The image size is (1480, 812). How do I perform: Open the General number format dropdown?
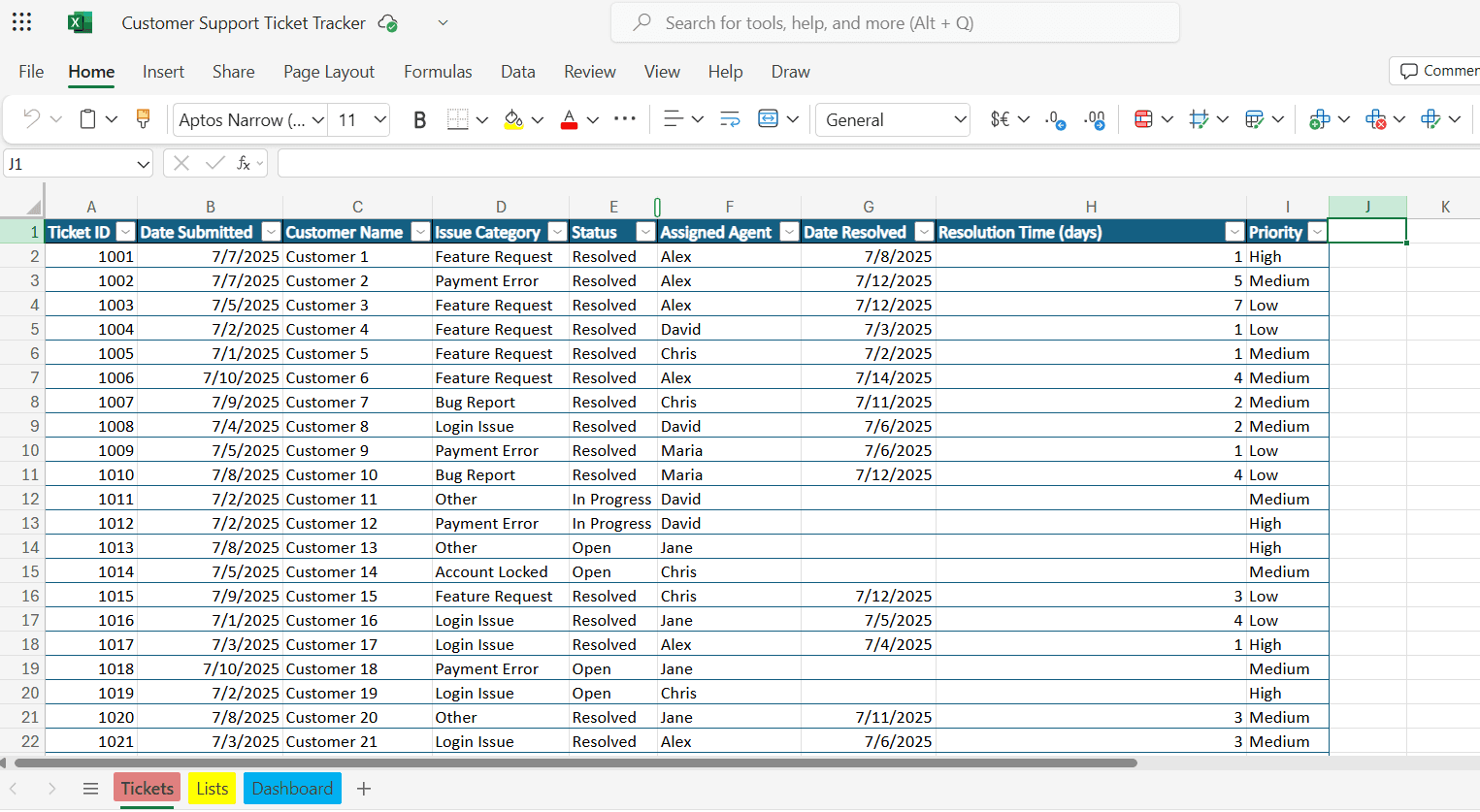(x=891, y=119)
